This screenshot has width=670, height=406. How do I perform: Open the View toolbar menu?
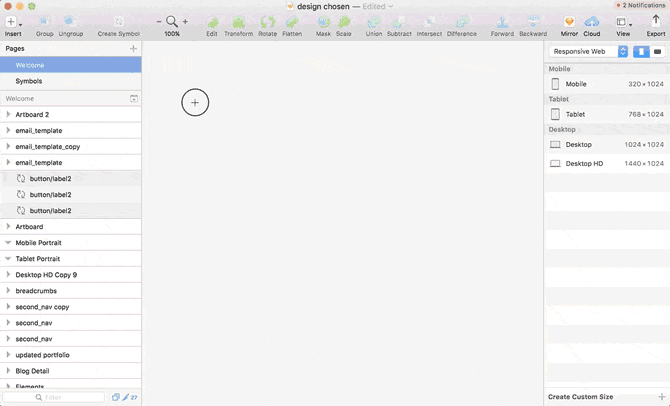623,22
